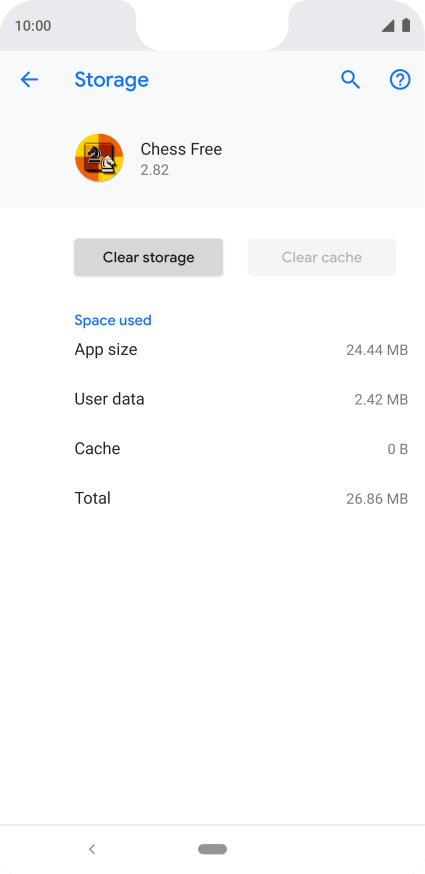Tap the home pill in navigation bar
425x874 pixels.
(x=212, y=849)
